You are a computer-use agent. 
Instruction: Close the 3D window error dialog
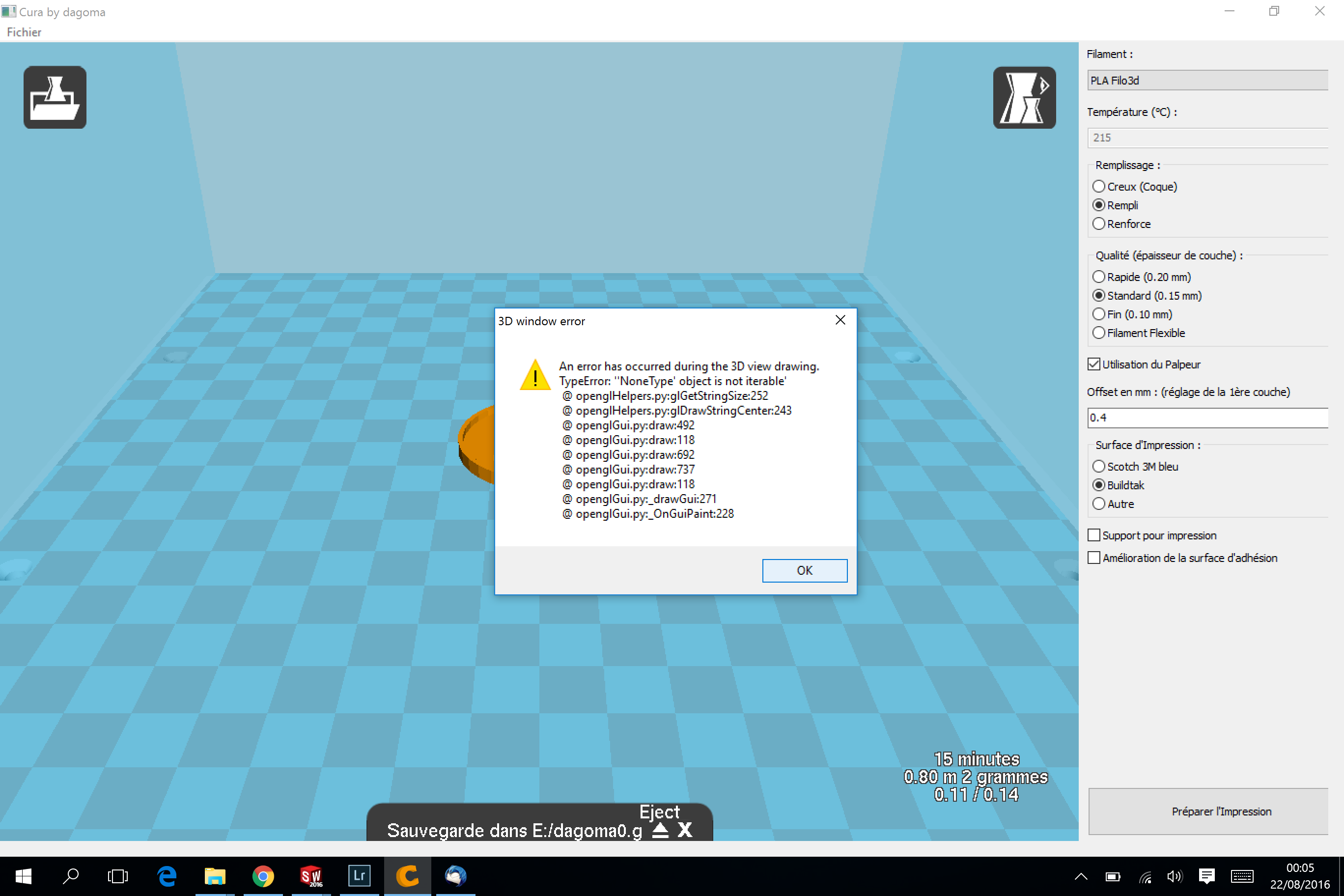click(840, 320)
